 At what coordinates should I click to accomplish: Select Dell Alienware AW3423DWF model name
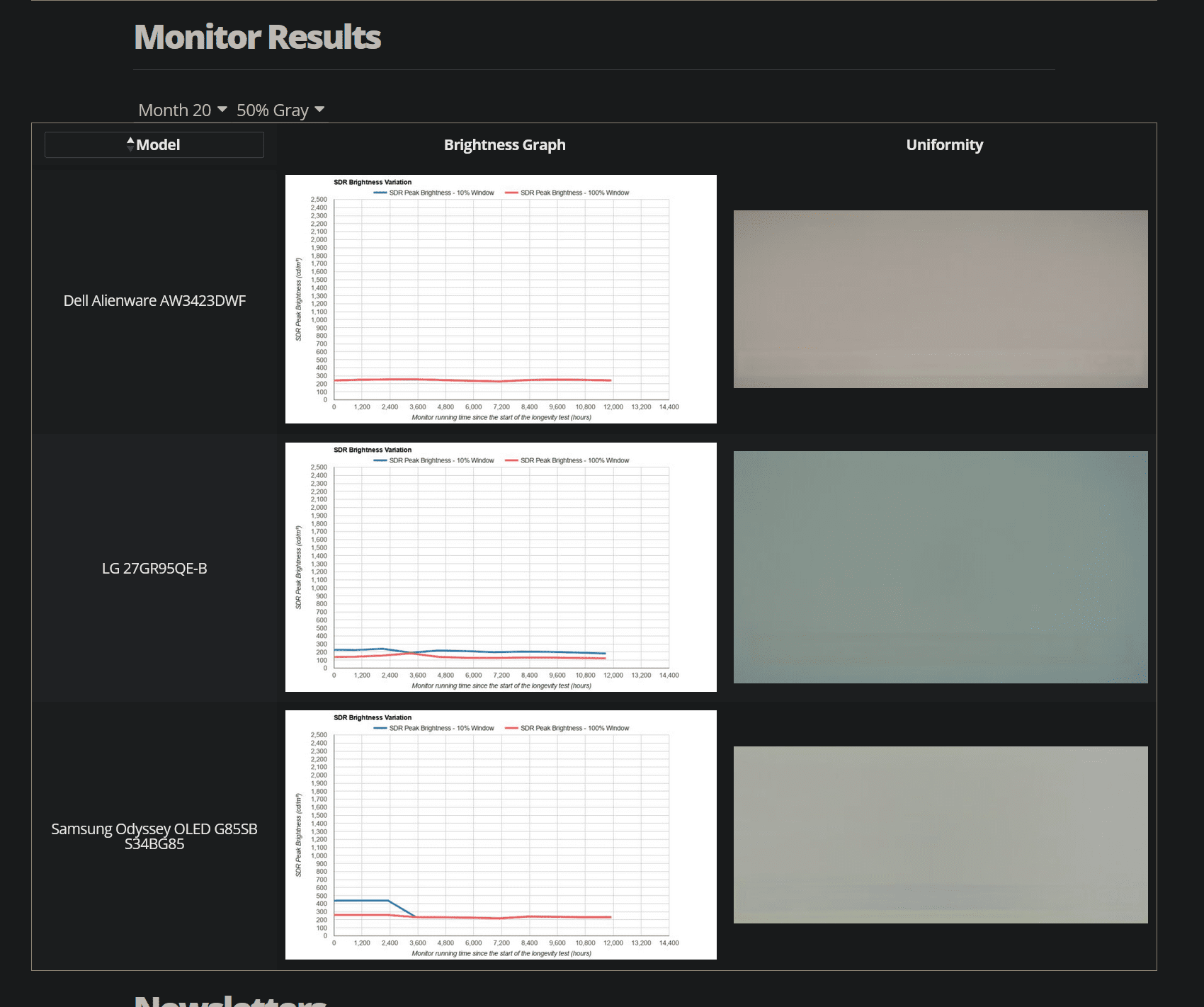point(154,300)
